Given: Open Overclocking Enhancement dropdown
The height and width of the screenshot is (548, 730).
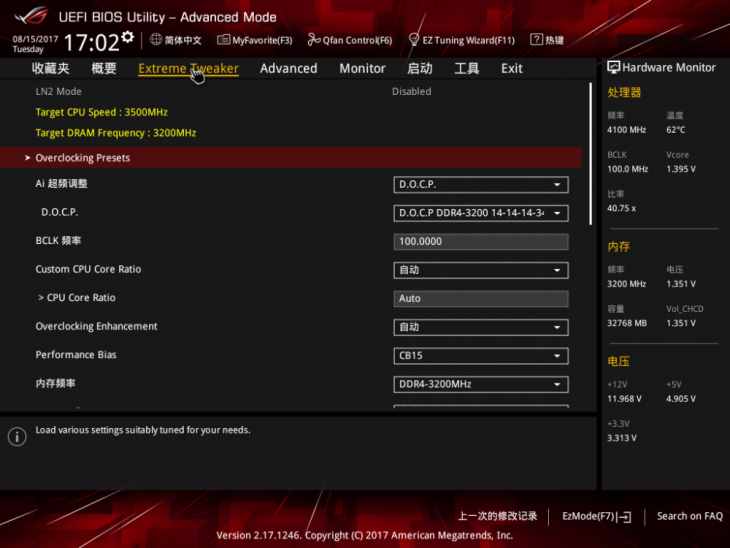Looking at the screenshot, I should [x=481, y=327].
